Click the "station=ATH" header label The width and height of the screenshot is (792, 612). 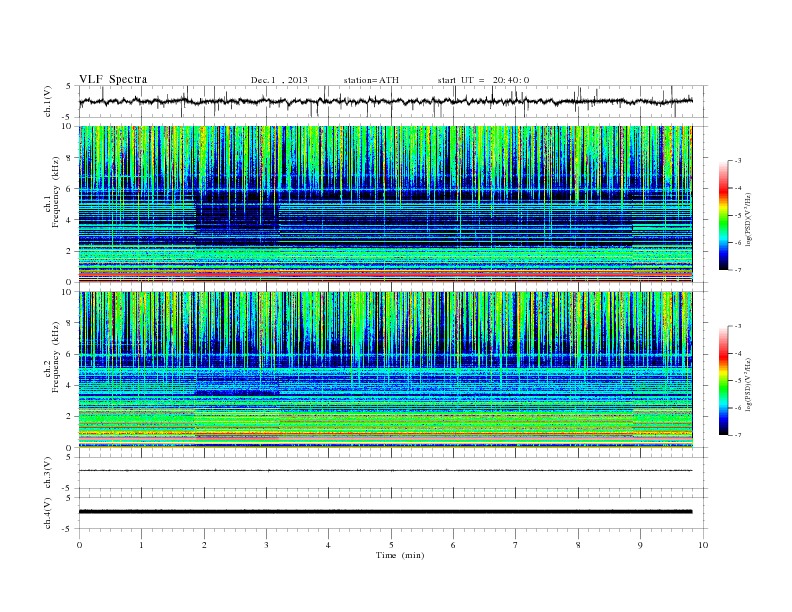coord(371,80)
